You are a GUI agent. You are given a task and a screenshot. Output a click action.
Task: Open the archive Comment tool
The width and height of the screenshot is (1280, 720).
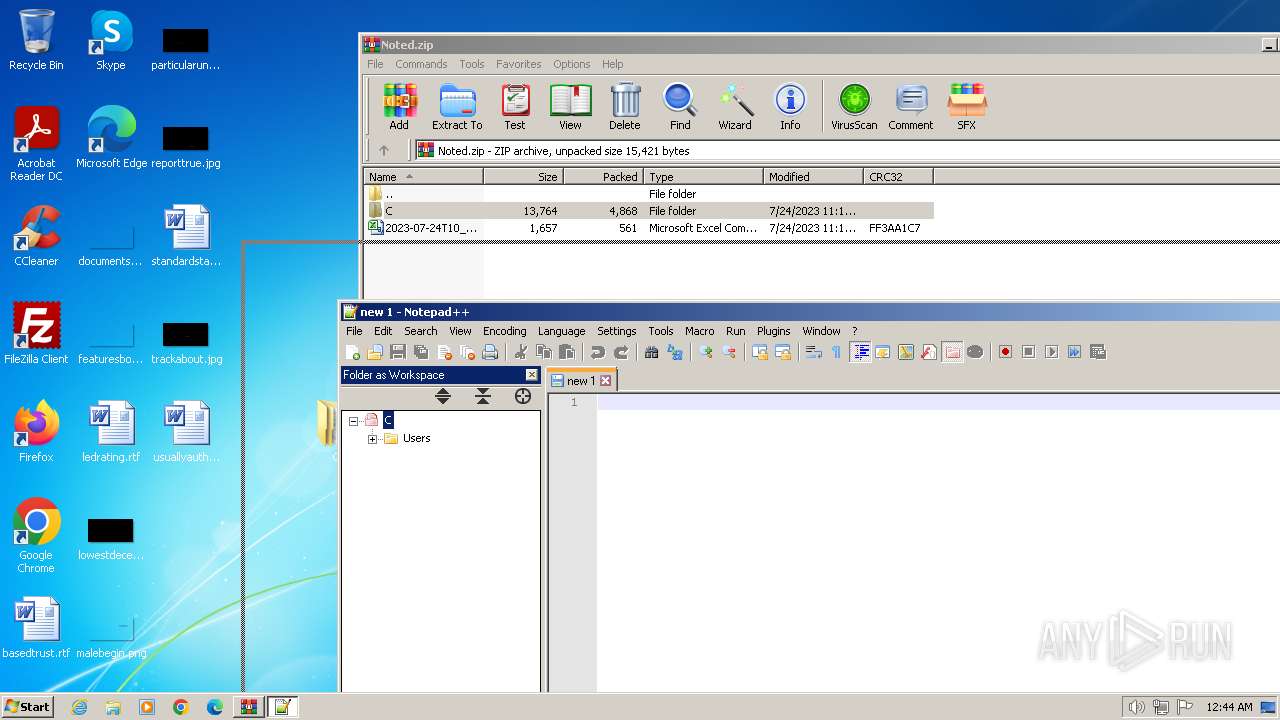911,107
